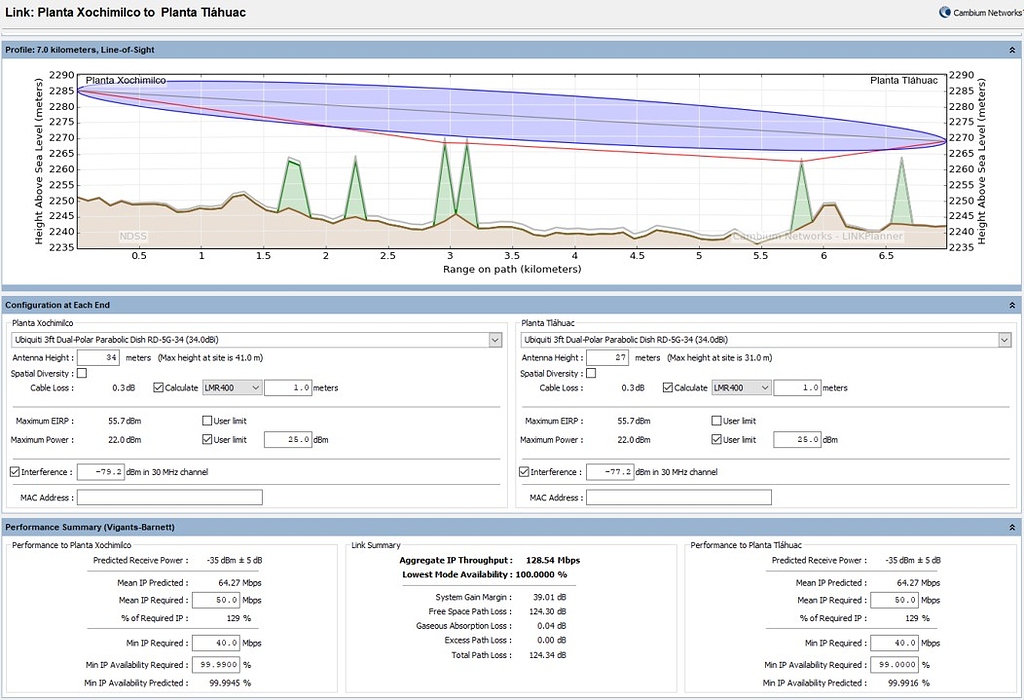The image size is (1024, 700).
Task: Click Min IP Availability Required field for Tláhuac
Action: [894, 665]
